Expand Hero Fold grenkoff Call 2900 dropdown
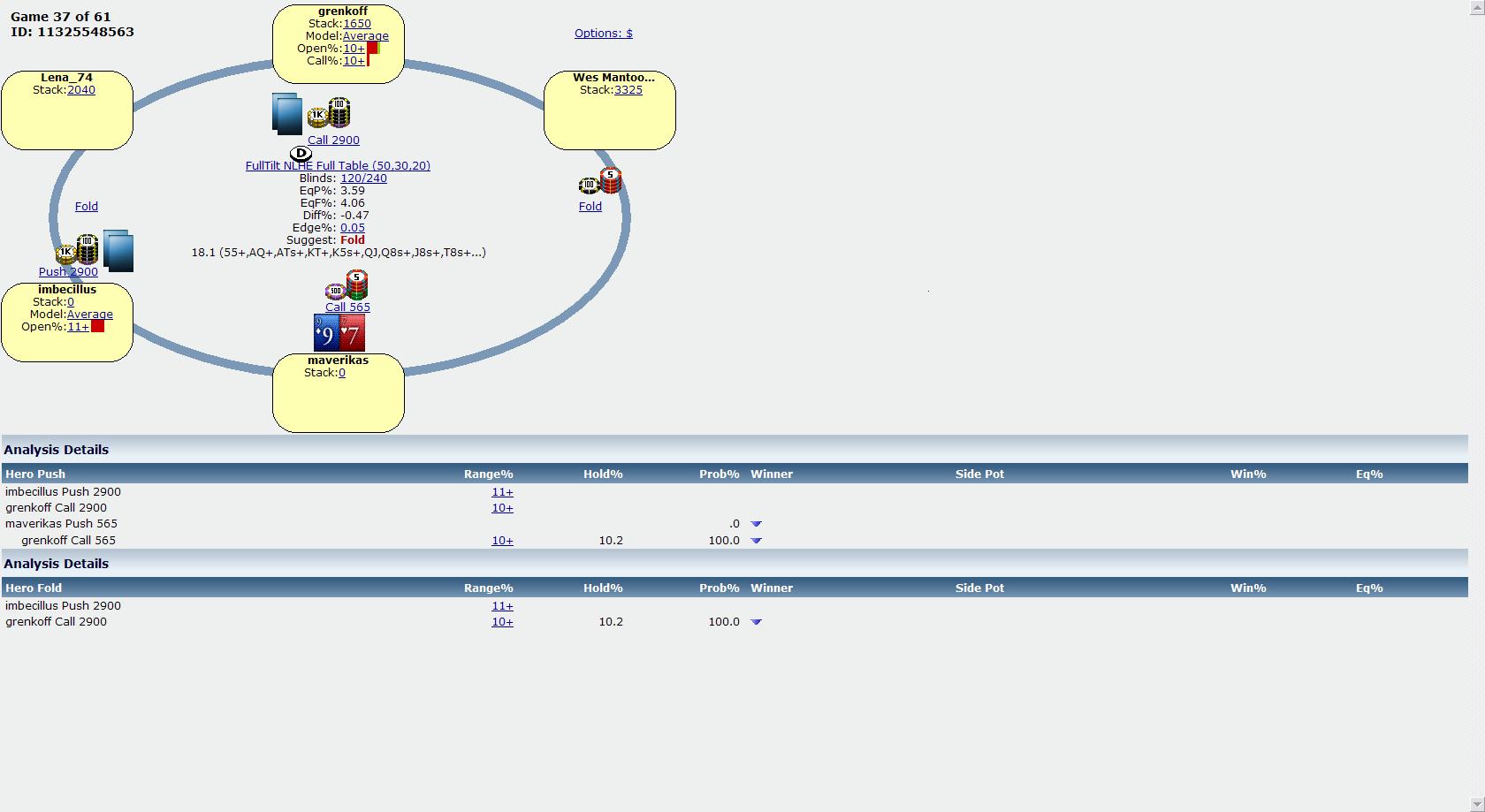1485x812 pixels. 756,622
